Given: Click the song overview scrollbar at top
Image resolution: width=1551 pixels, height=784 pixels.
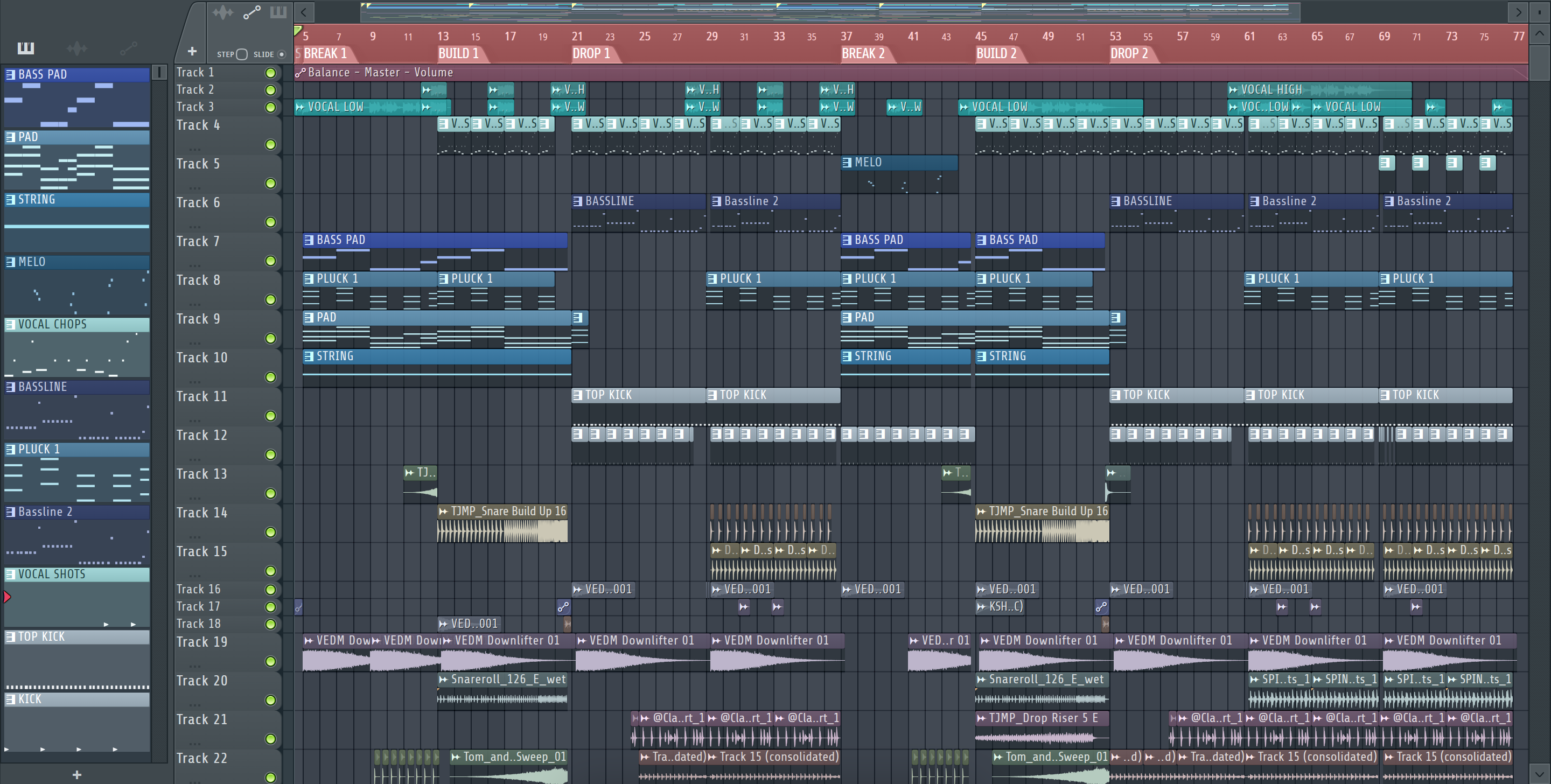Looking at the screenshot, I should point(830,11).
